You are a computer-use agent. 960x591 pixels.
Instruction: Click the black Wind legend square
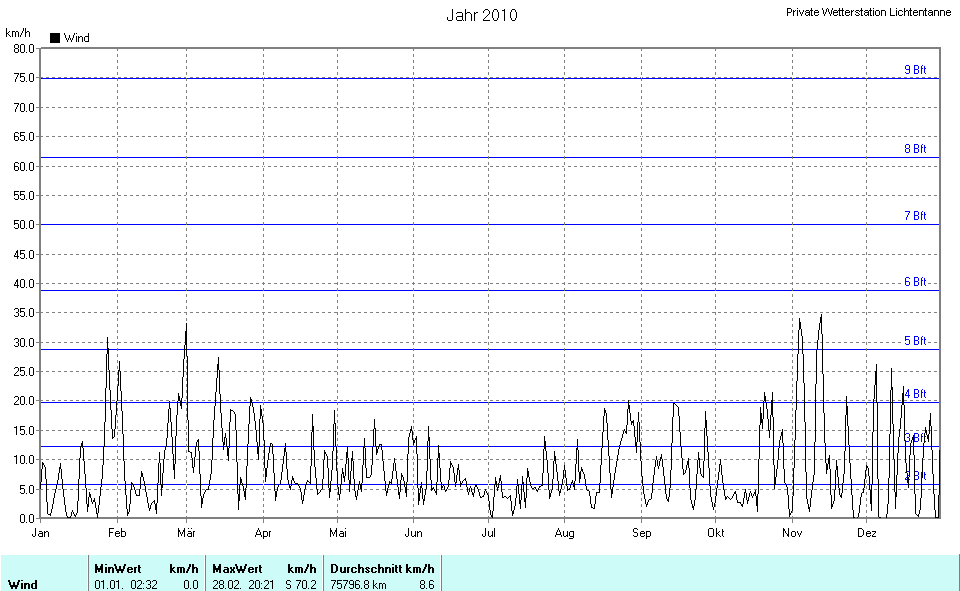pos(55,38)
